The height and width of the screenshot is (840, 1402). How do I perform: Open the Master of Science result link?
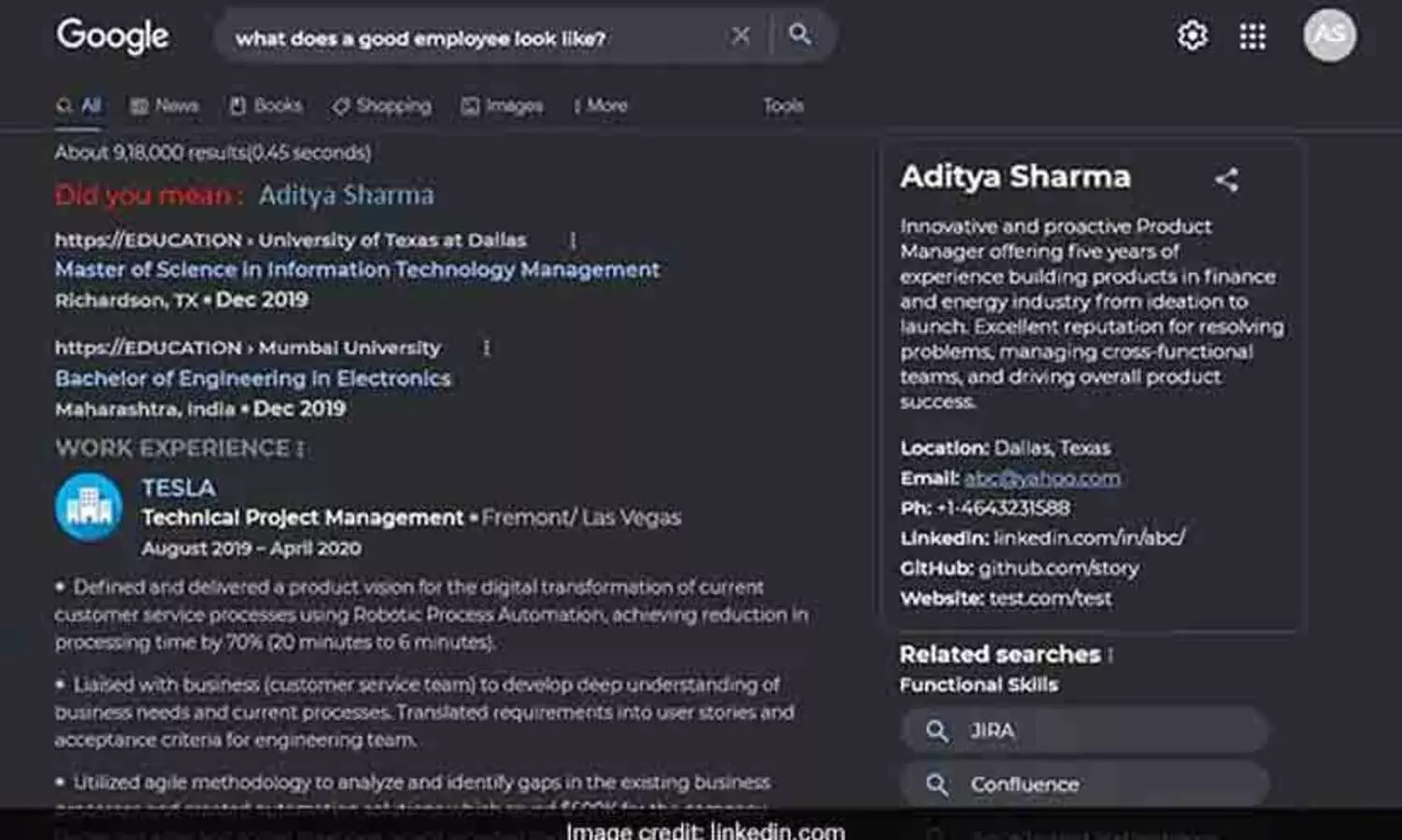[357, 269]
